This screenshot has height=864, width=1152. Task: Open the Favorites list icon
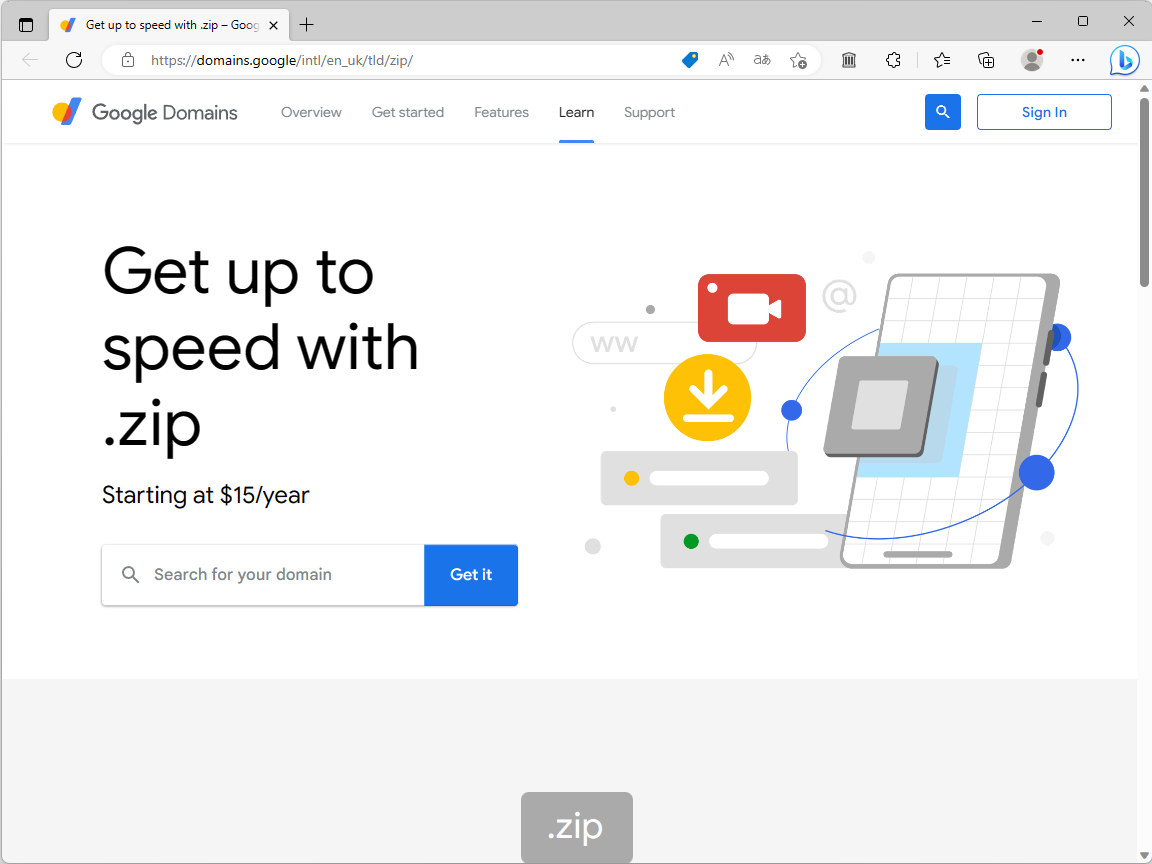[x=941, y=60]
